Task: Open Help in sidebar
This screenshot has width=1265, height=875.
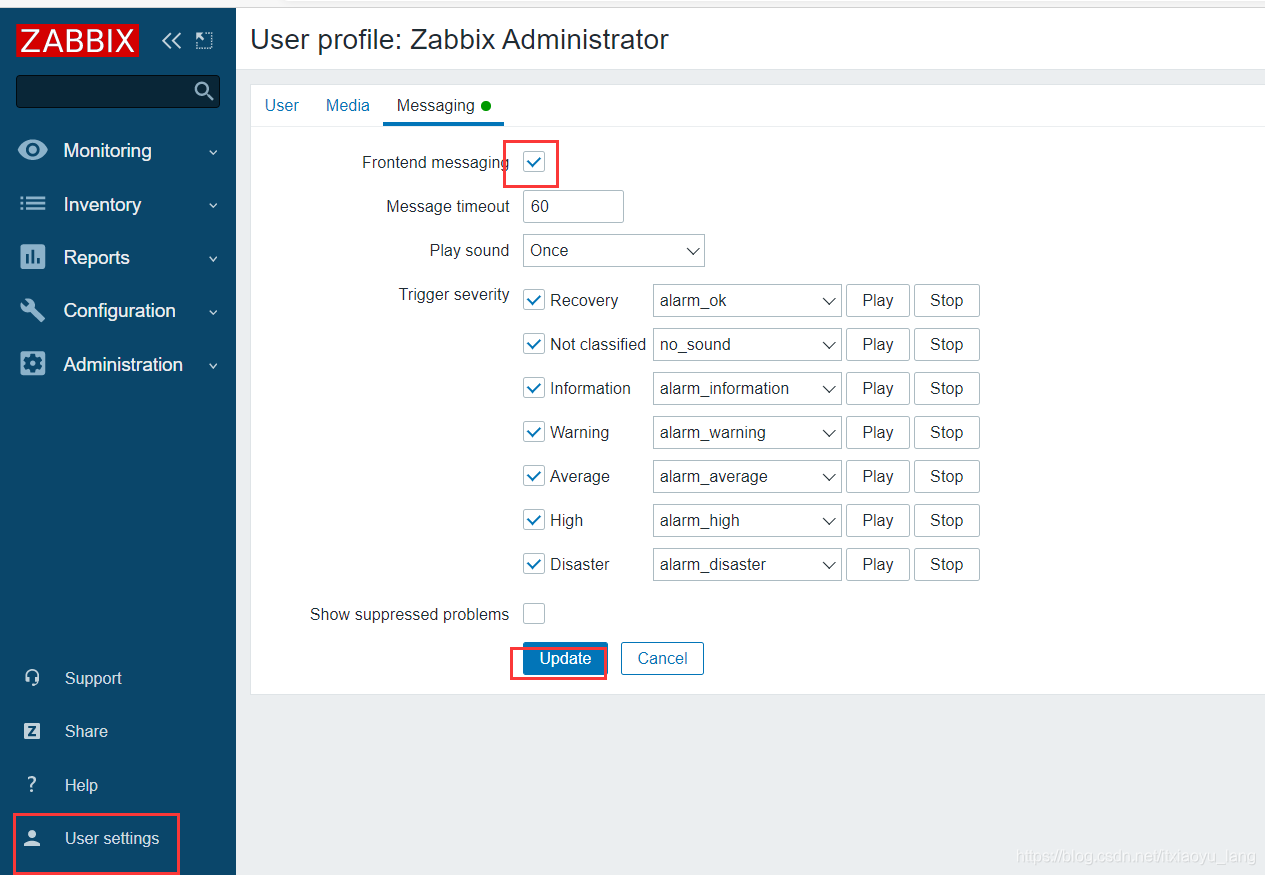Action: [81, 785]
